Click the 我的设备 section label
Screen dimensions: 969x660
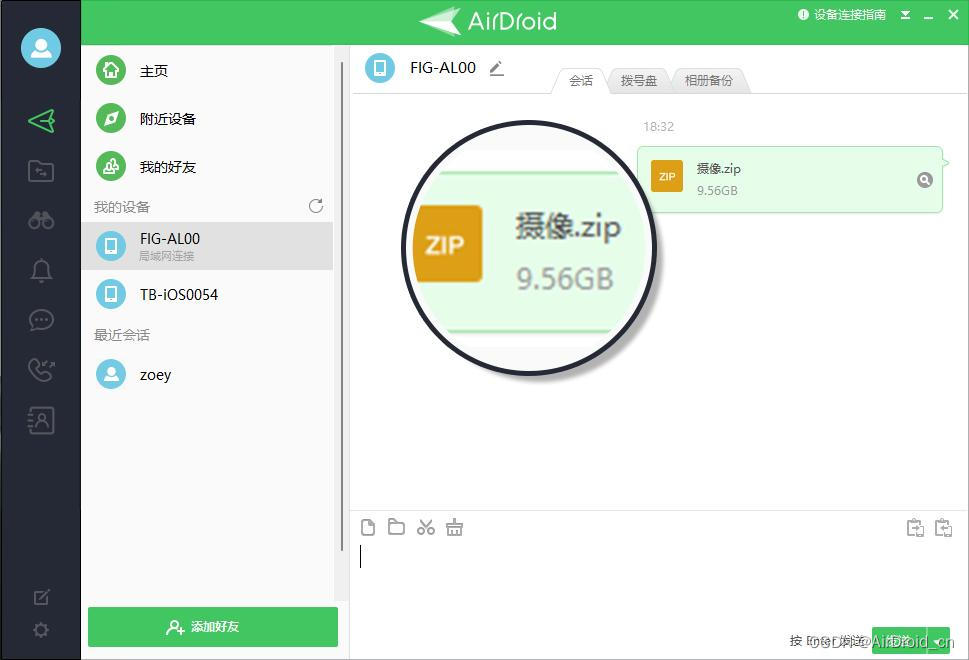[x=122, y=207]
